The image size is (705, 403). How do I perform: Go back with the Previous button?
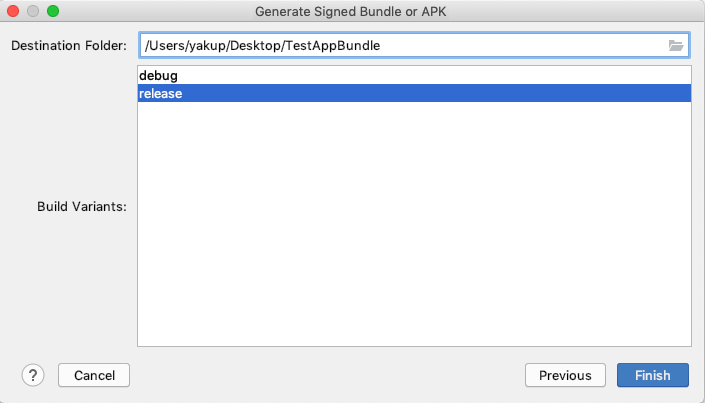(x=565, y=375)
